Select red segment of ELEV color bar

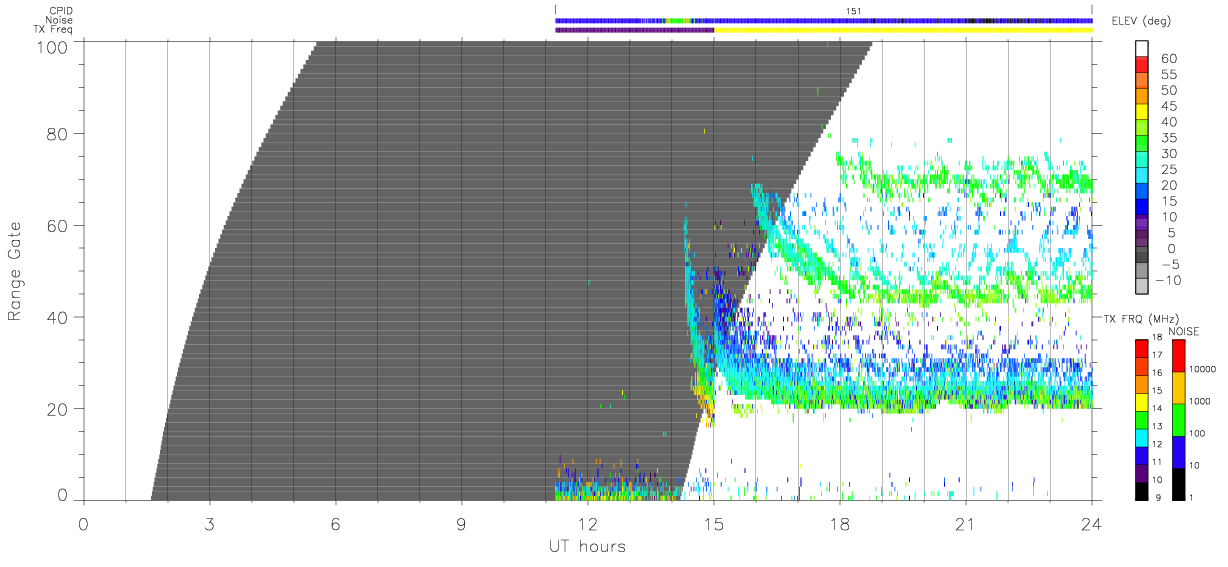click(x=1143, y=65)
